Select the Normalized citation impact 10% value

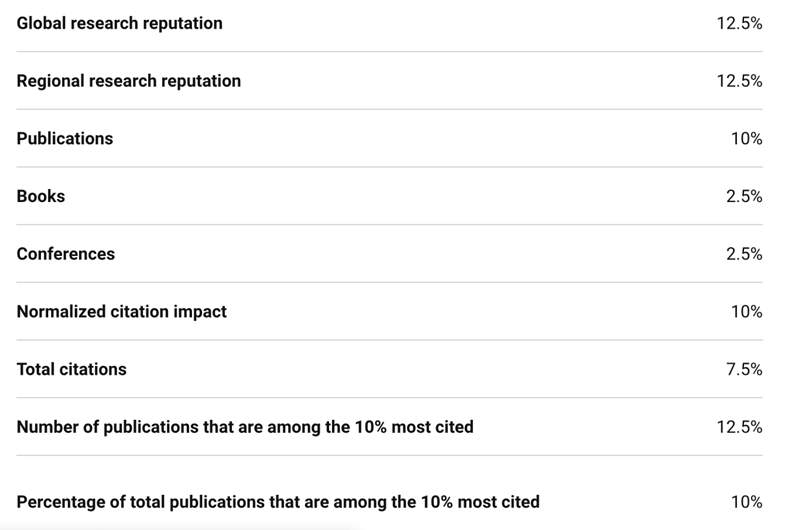click(746, 312)
